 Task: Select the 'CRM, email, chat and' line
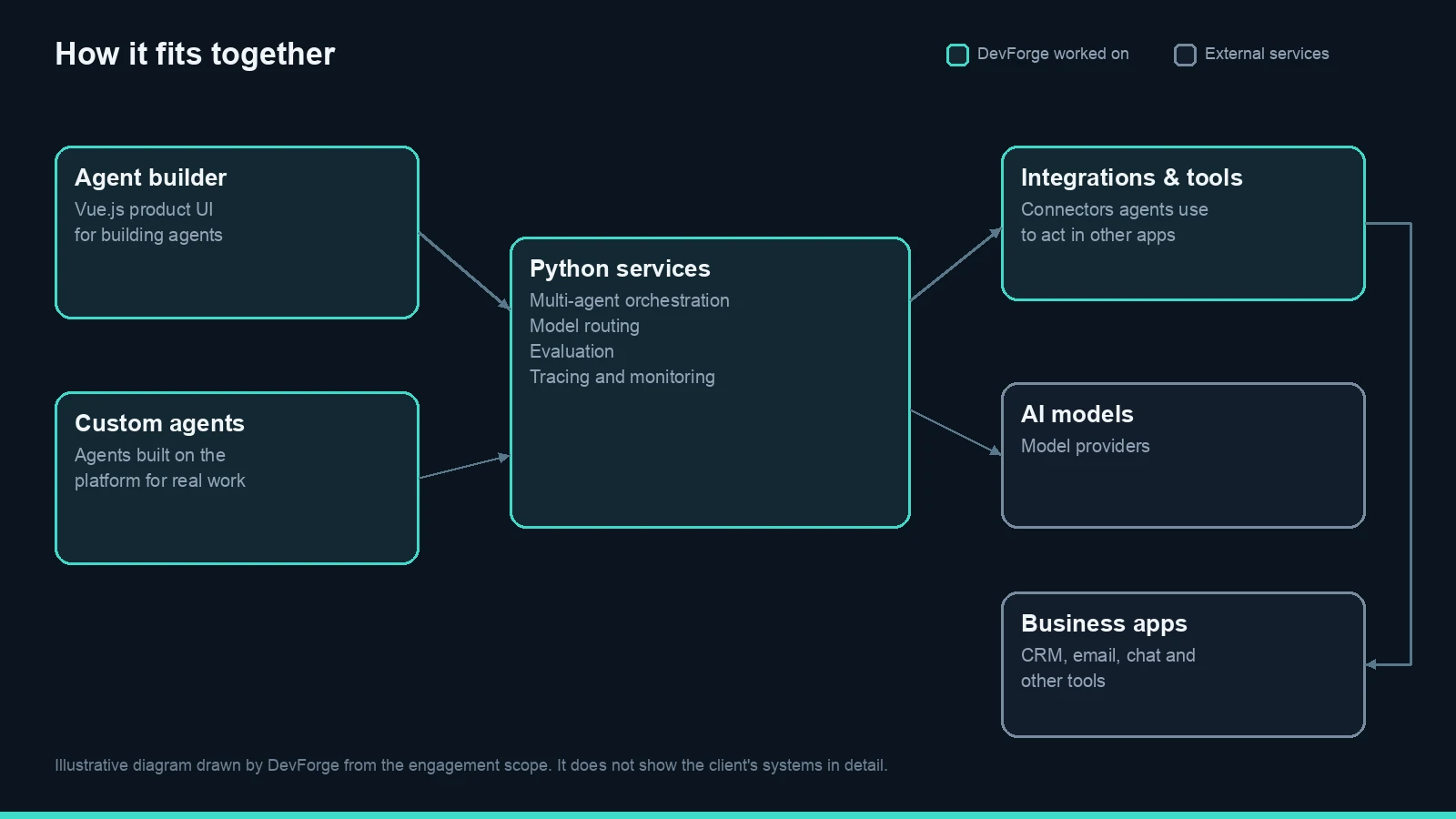coord(1108,655)
